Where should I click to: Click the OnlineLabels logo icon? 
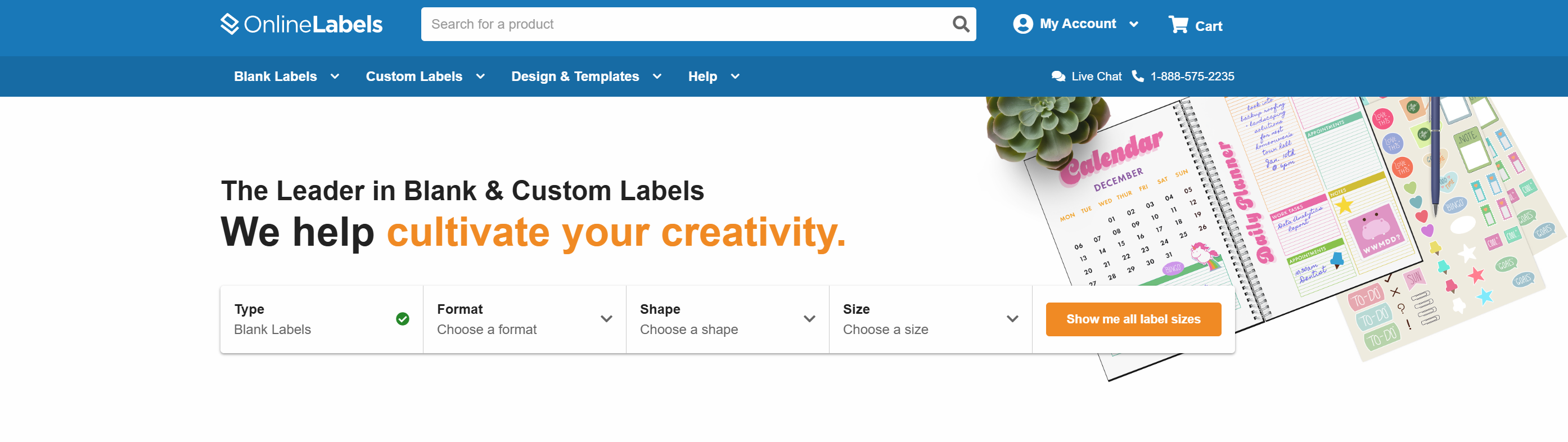(x=229, y=24)
